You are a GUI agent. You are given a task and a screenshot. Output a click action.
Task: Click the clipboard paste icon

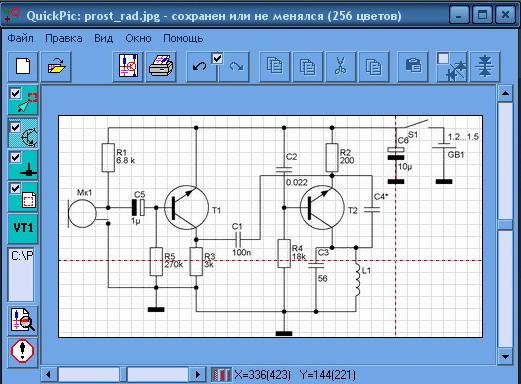(x=413, y=66)
